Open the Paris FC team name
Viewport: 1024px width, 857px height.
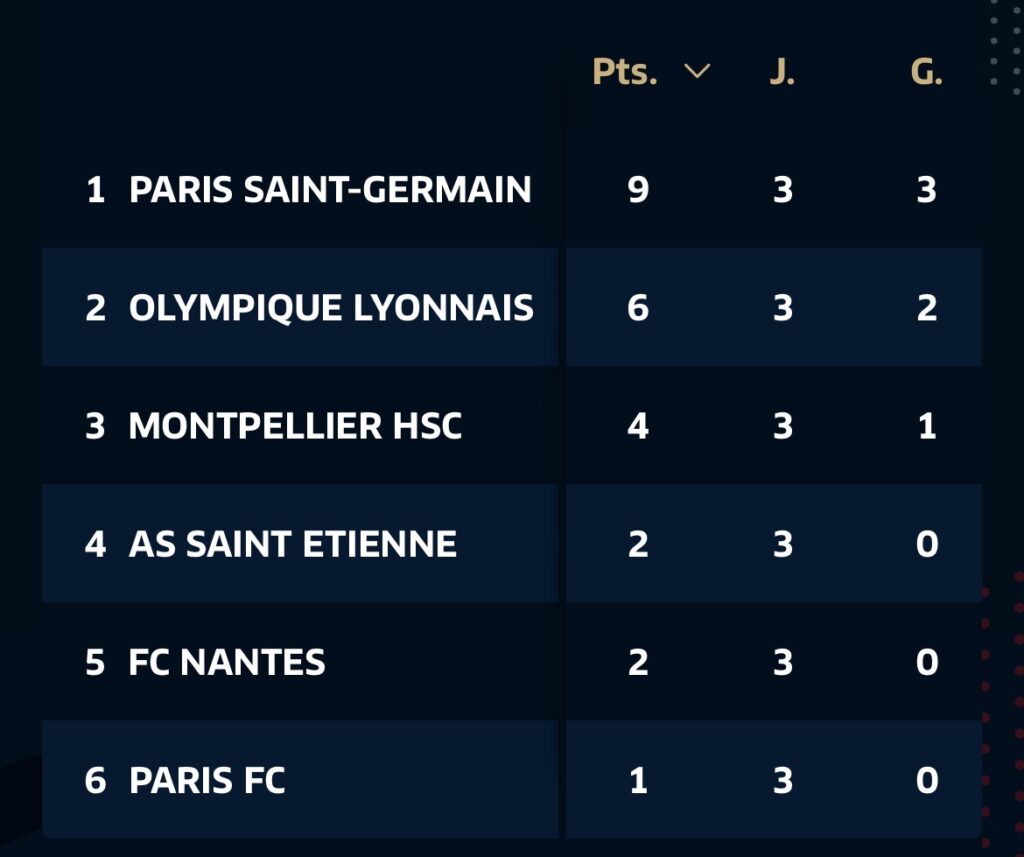(207, 780)
